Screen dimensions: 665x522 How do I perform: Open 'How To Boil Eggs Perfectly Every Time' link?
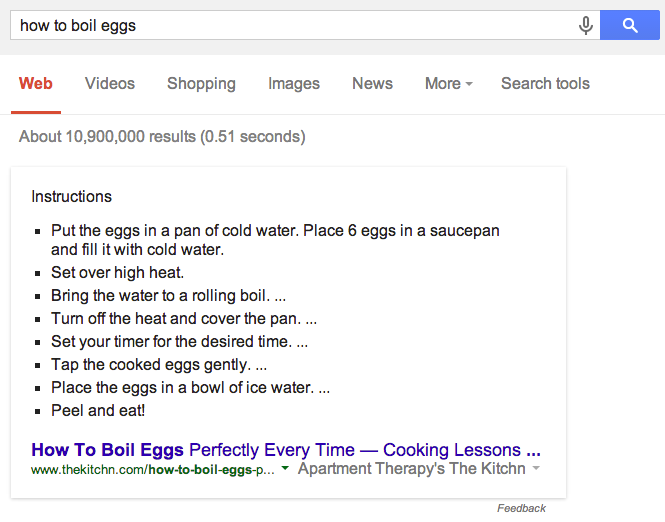pyautogui.click(x=286, y=450)
